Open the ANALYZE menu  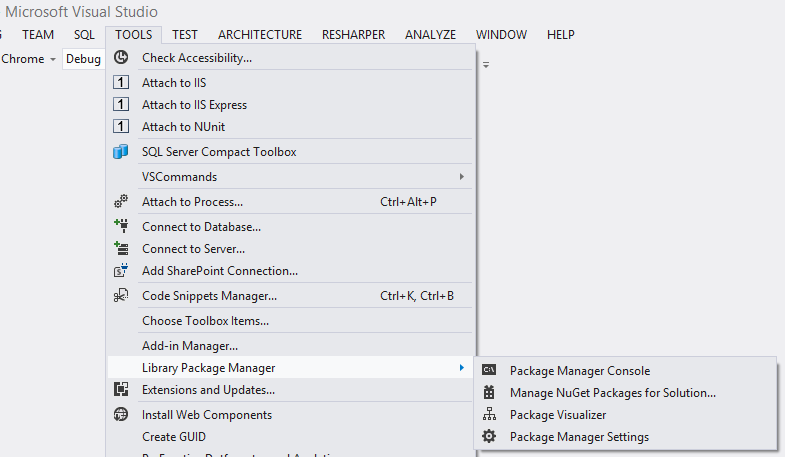[430, 35]
